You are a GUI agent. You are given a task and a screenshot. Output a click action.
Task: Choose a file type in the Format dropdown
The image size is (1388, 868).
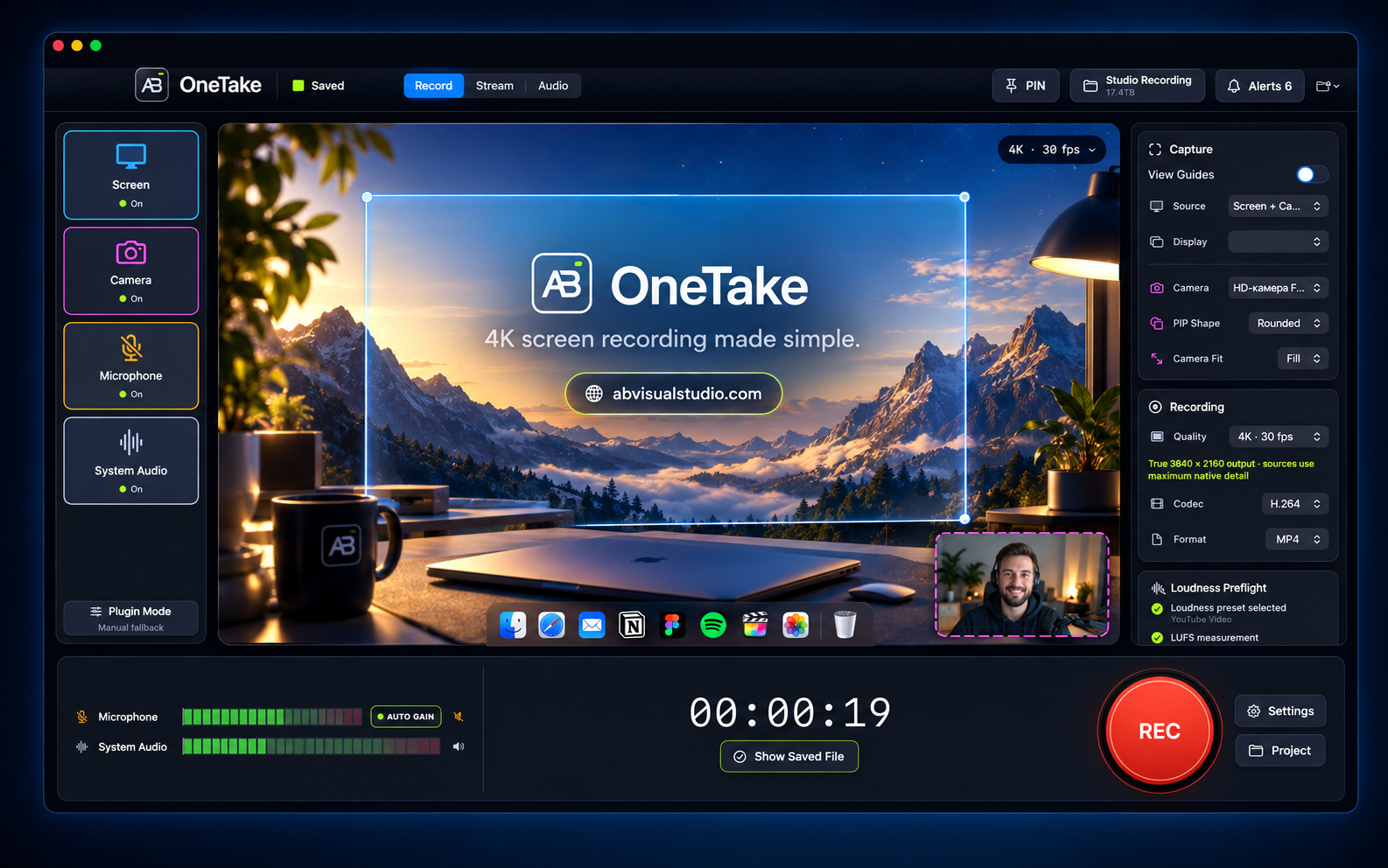click(1297, 539)
